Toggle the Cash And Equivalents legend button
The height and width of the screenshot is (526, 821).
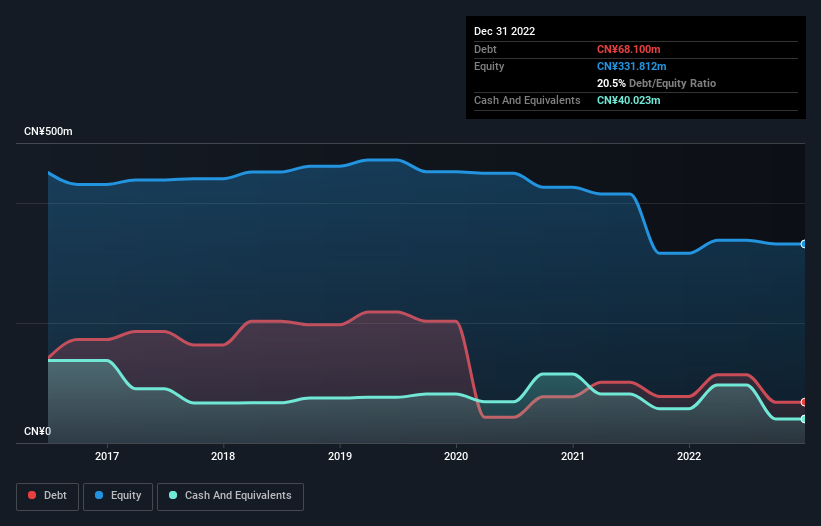pyautogui.click(x=230, y=496)
